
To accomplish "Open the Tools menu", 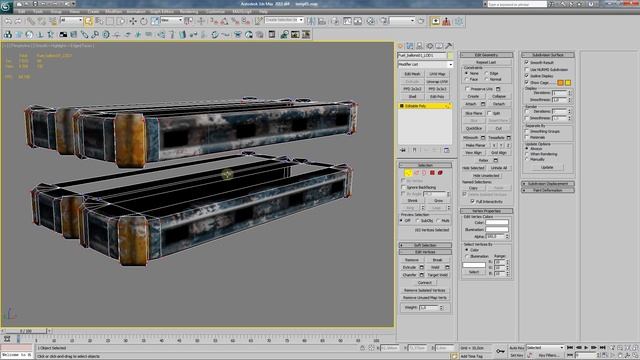I will [x=38, y=11].
